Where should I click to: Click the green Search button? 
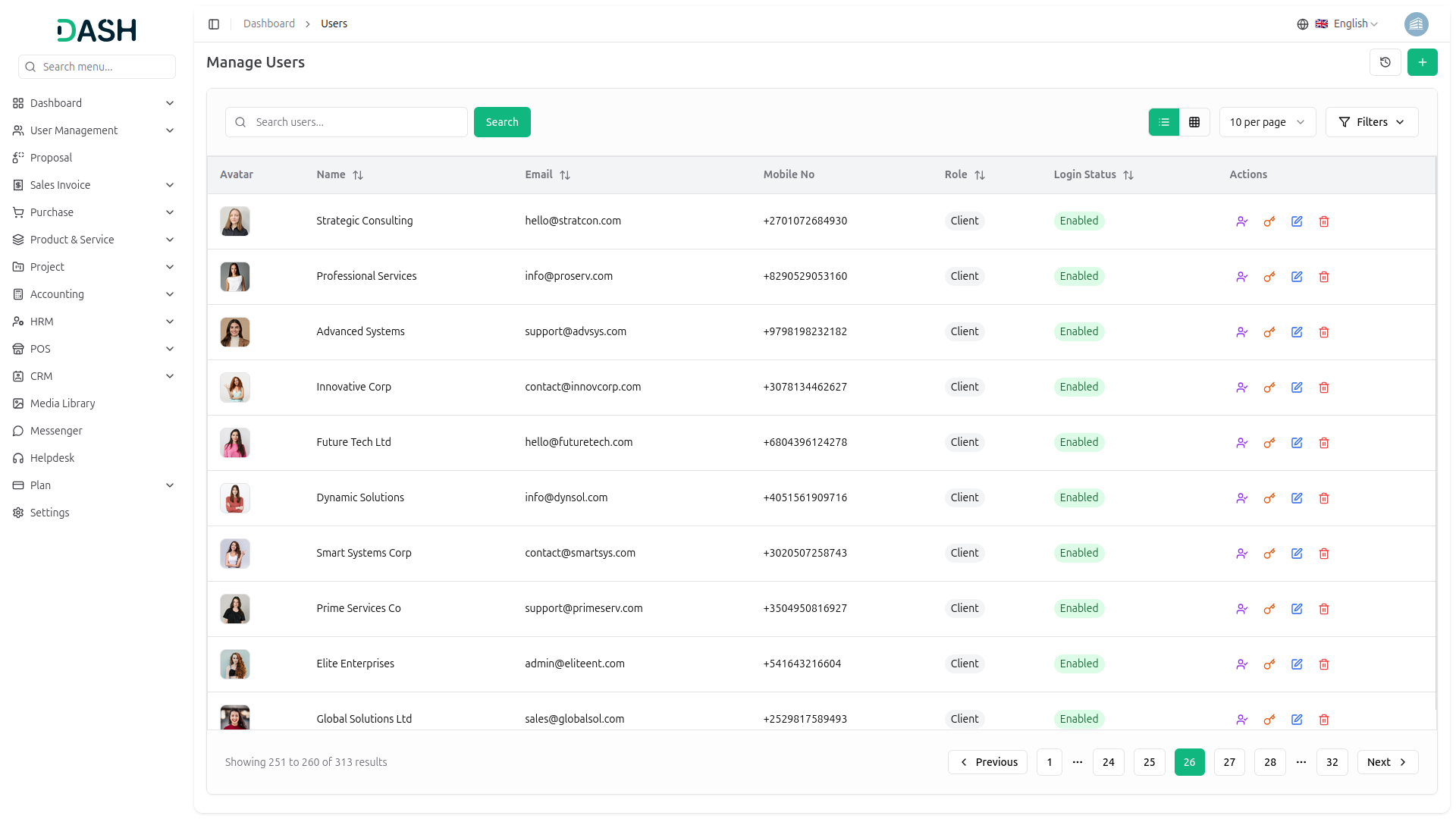click(x=502, y=122)
